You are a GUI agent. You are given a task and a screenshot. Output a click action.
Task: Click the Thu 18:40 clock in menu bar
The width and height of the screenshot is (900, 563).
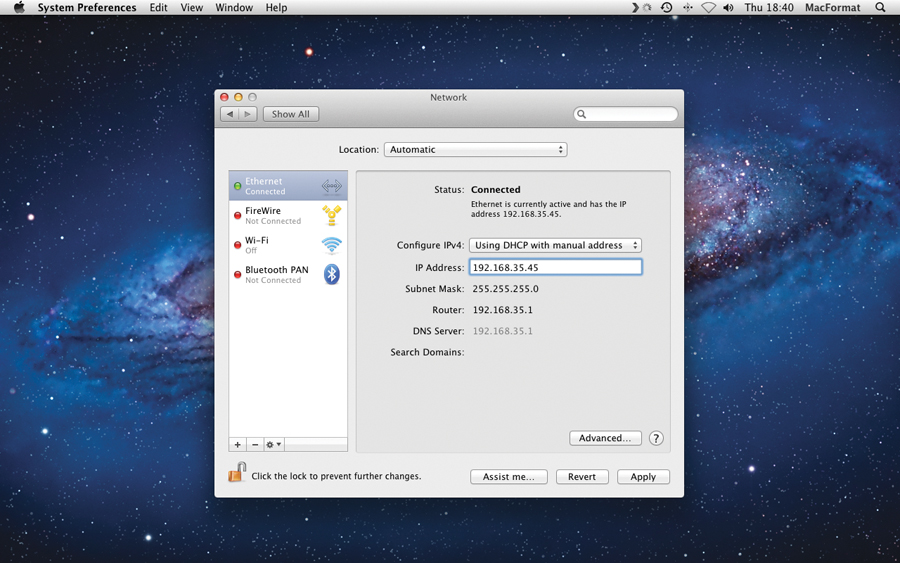click(x=769, y=7)
